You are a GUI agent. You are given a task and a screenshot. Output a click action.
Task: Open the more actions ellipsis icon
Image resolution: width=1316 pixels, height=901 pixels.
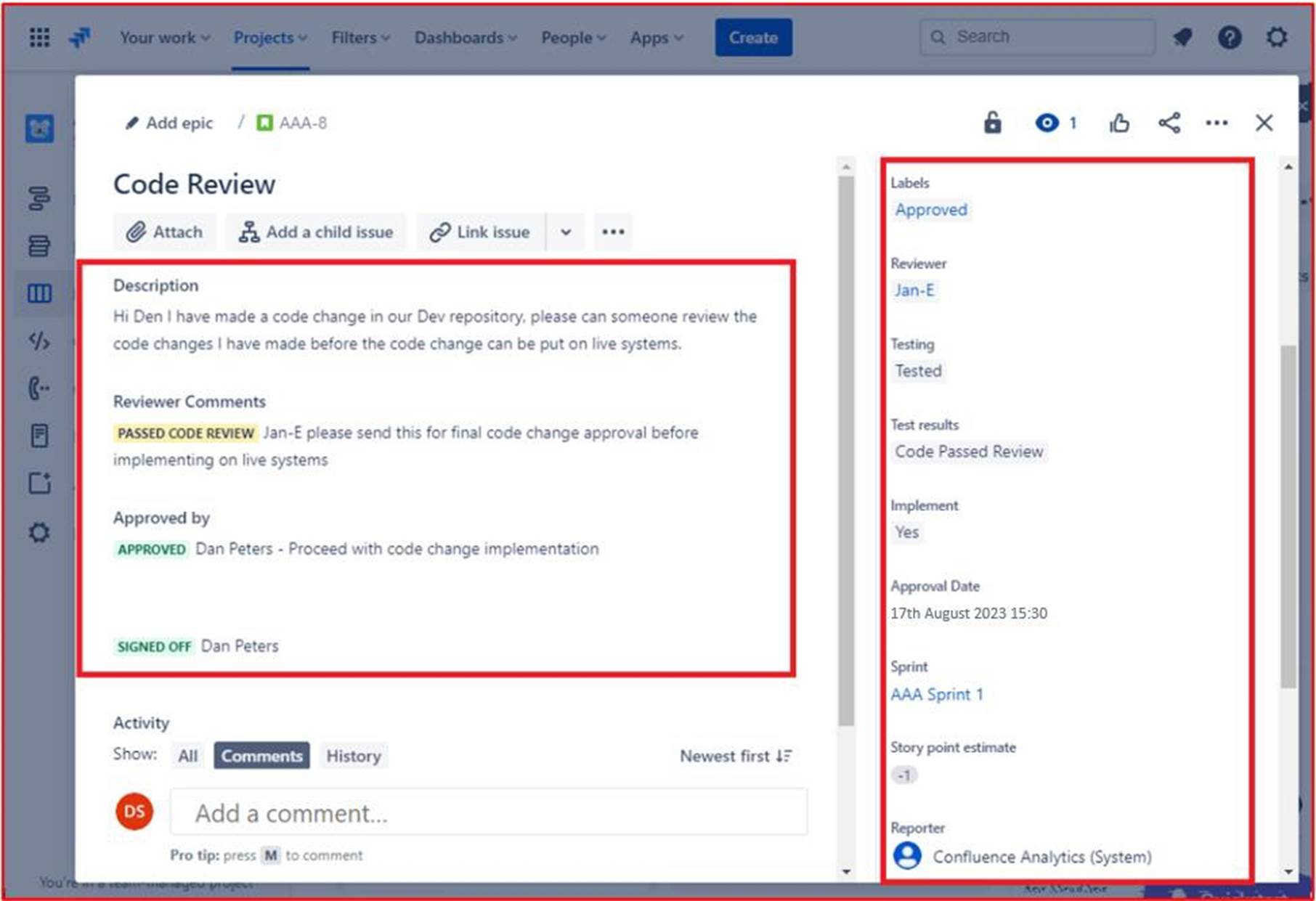[1216, 123]
